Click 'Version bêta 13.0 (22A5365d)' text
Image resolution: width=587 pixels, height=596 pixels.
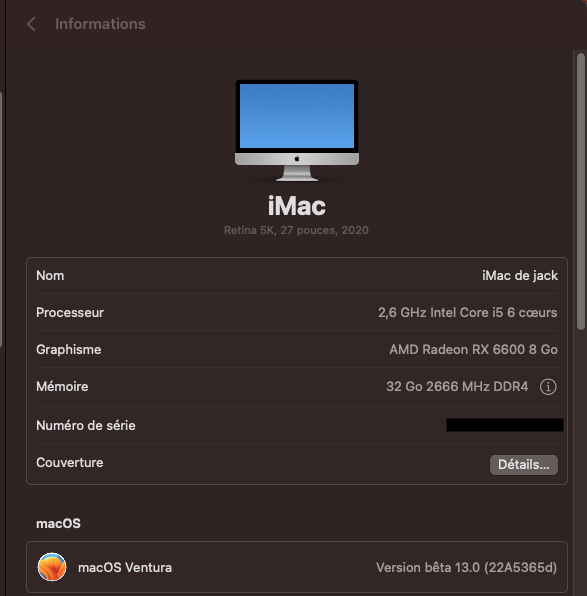pyautogui.click(x=466, y=567)
